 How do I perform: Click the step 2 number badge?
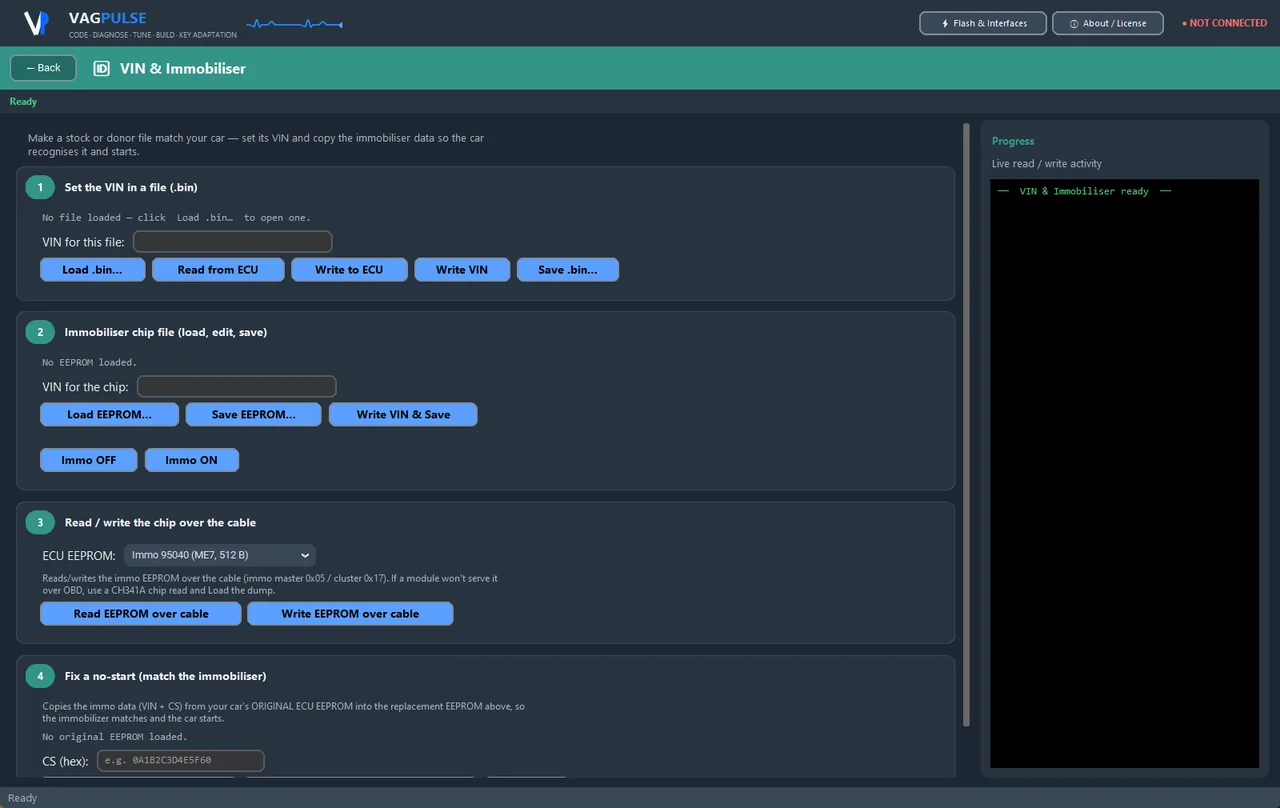[40, 331]
